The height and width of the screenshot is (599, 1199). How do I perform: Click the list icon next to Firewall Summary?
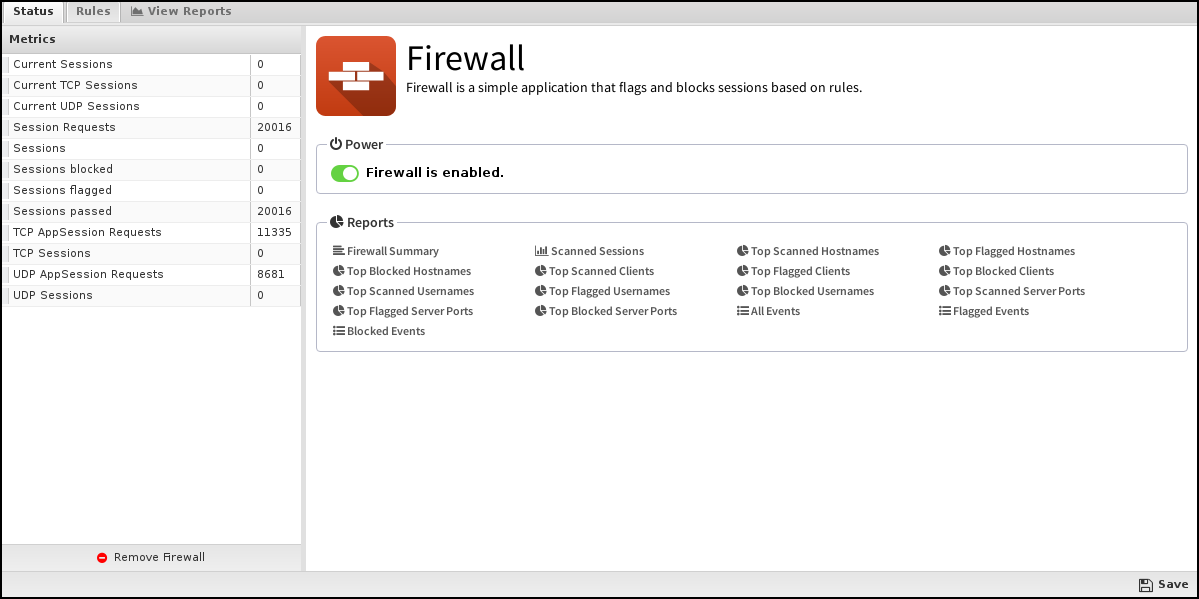coord(338,251)
